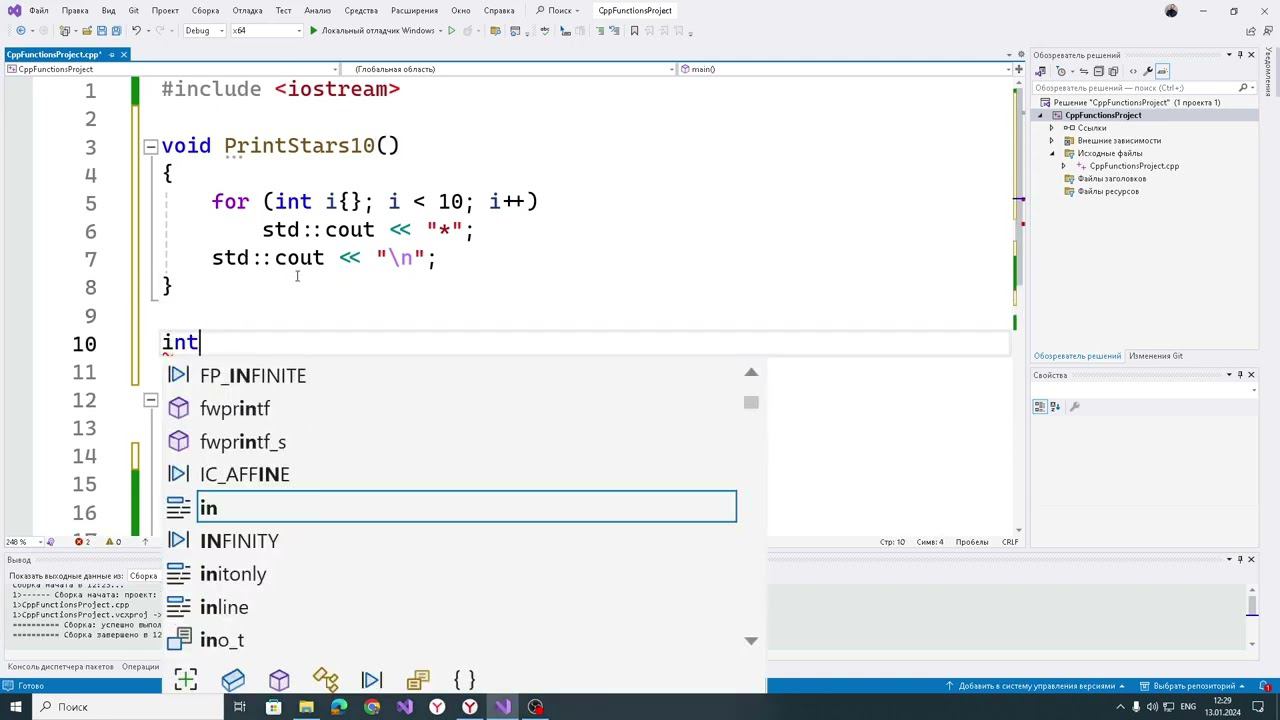Image resolution: width=1280 pixels, height=720 pixels.
Task: Toggle the preview selected items icon in Solution Explorer
Action: (1163, 71)
